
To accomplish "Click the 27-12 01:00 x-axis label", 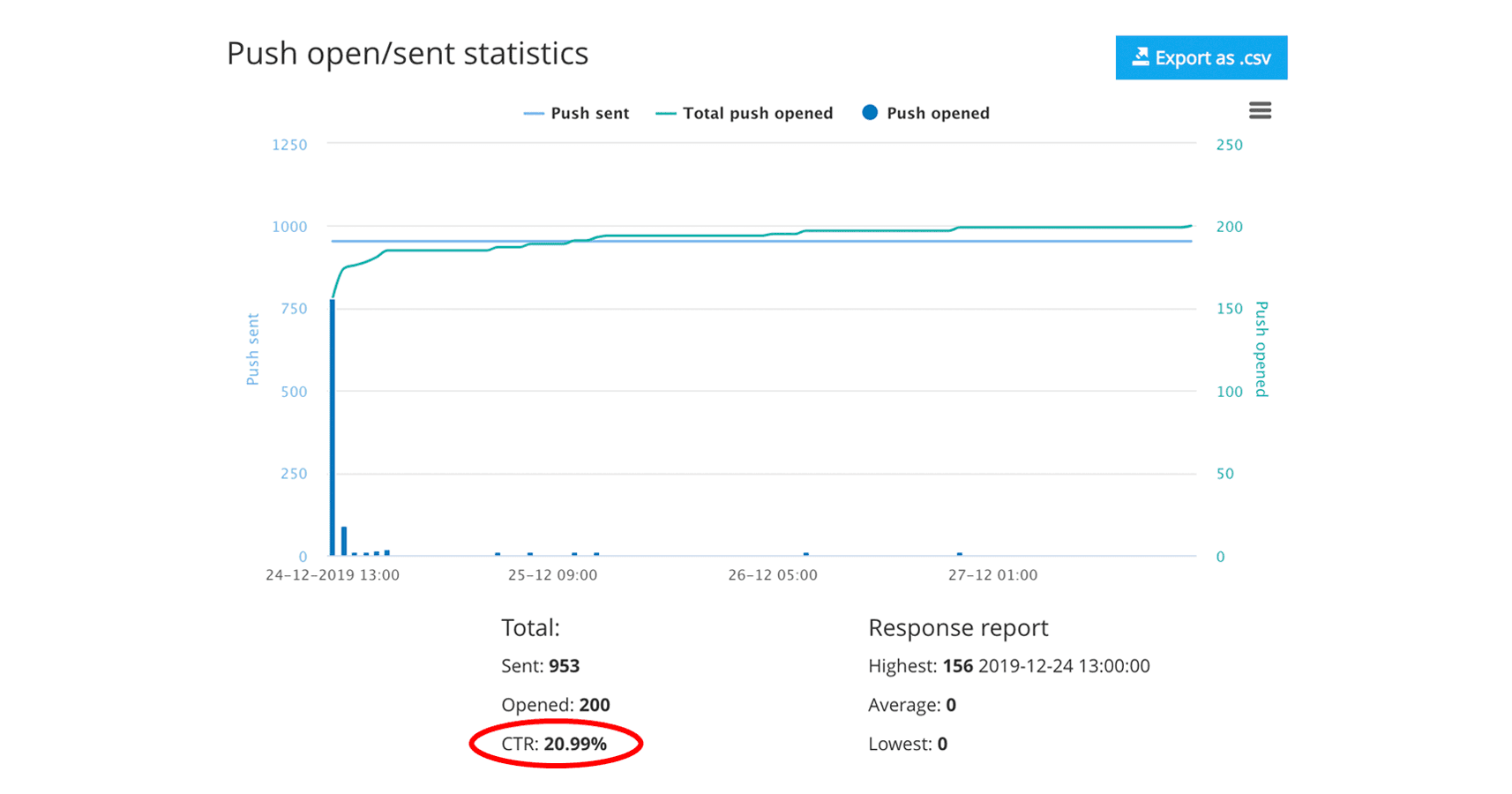I will 992,575.
